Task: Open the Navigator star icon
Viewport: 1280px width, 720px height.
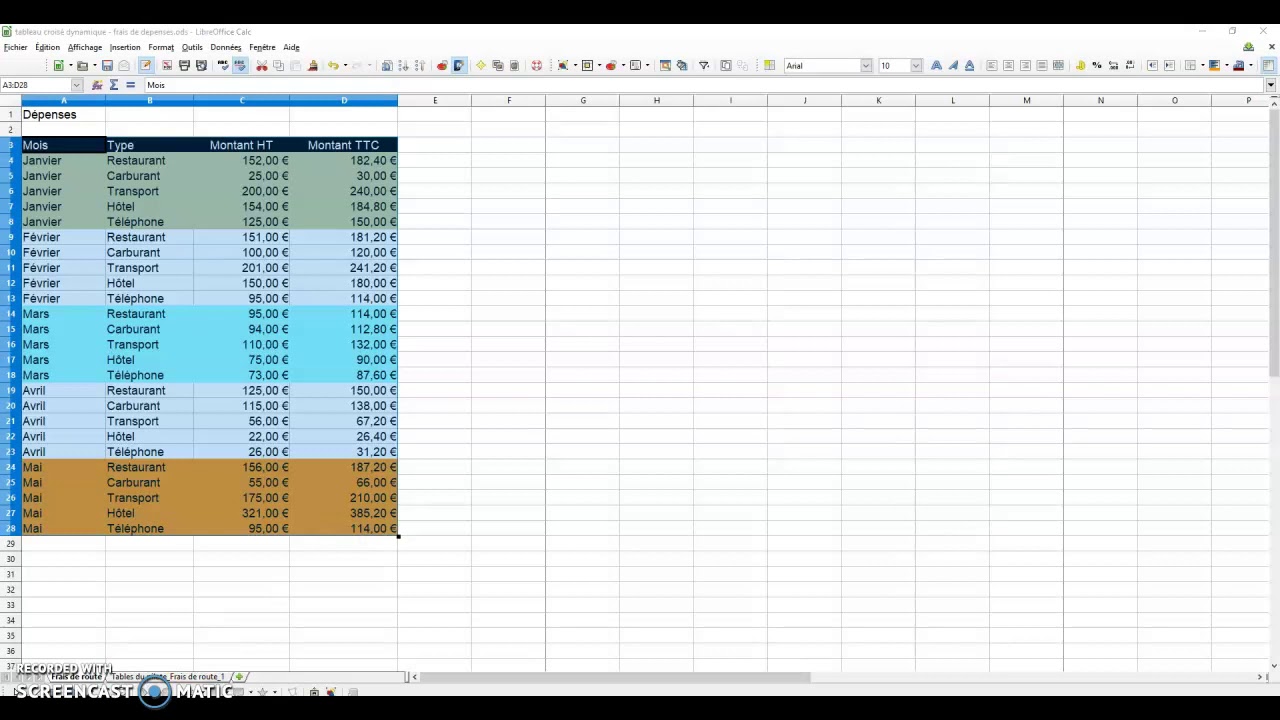Action: click(480, 65)
